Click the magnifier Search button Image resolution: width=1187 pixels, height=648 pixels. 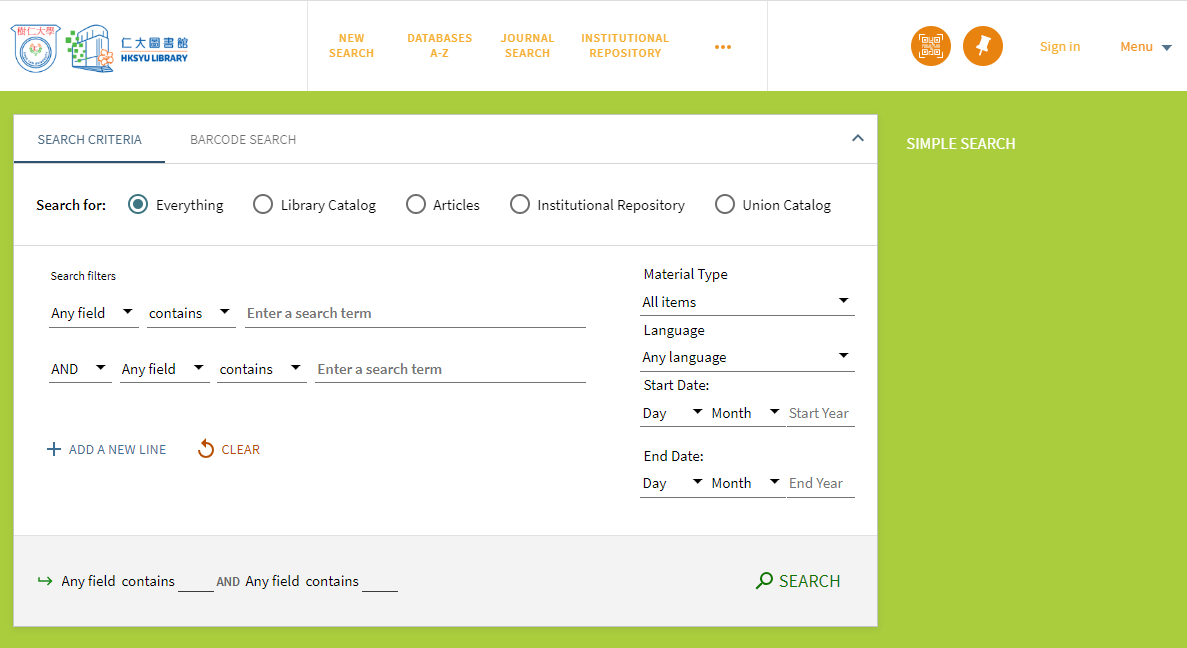point(798,581)
